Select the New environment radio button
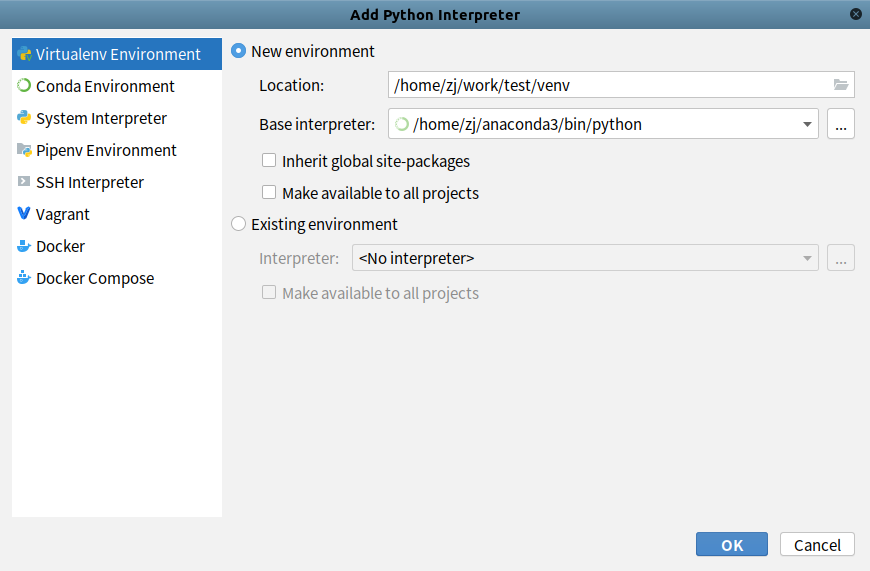 [x=239, y=51]
